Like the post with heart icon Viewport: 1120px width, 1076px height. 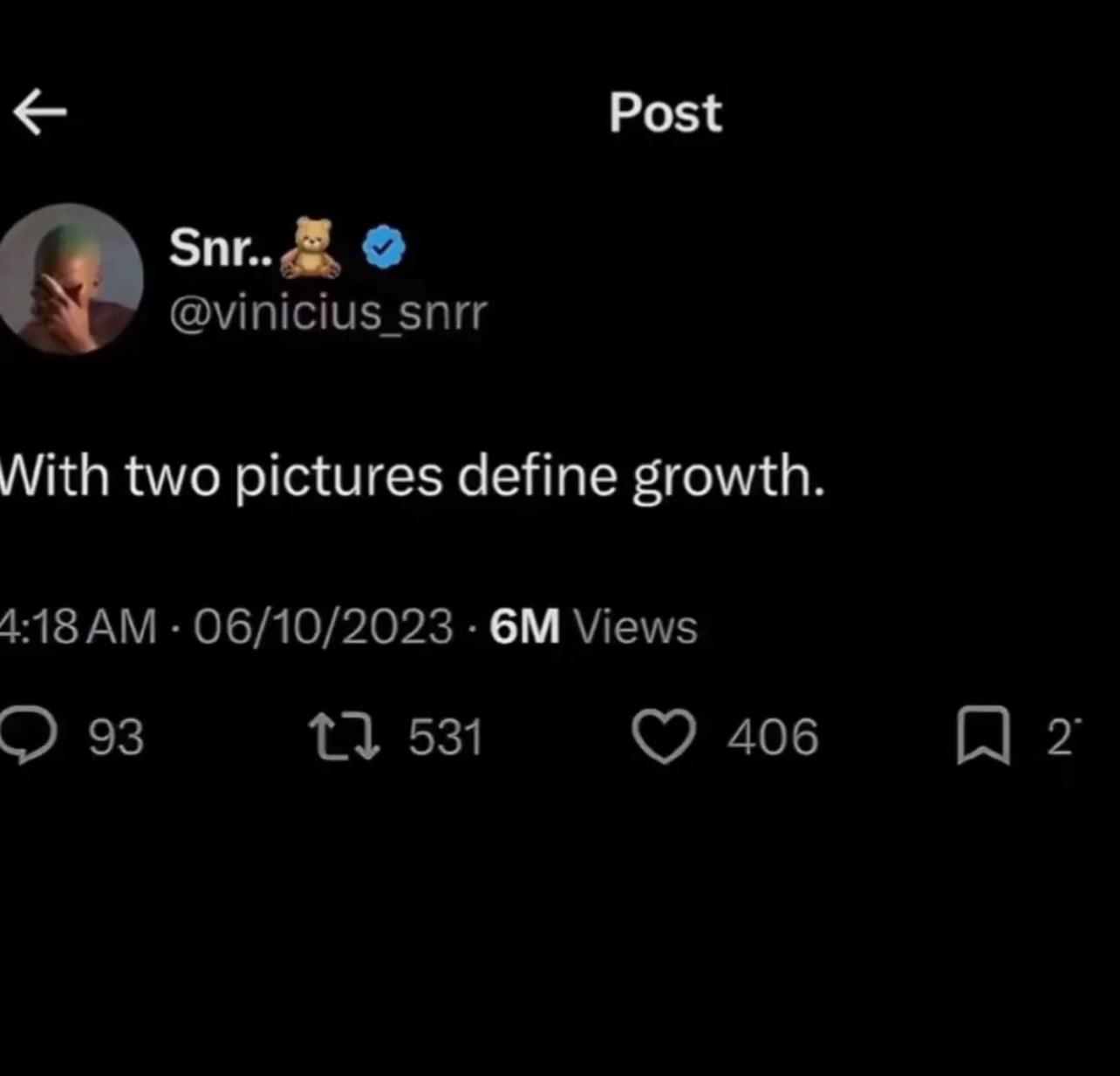[665, 737]
